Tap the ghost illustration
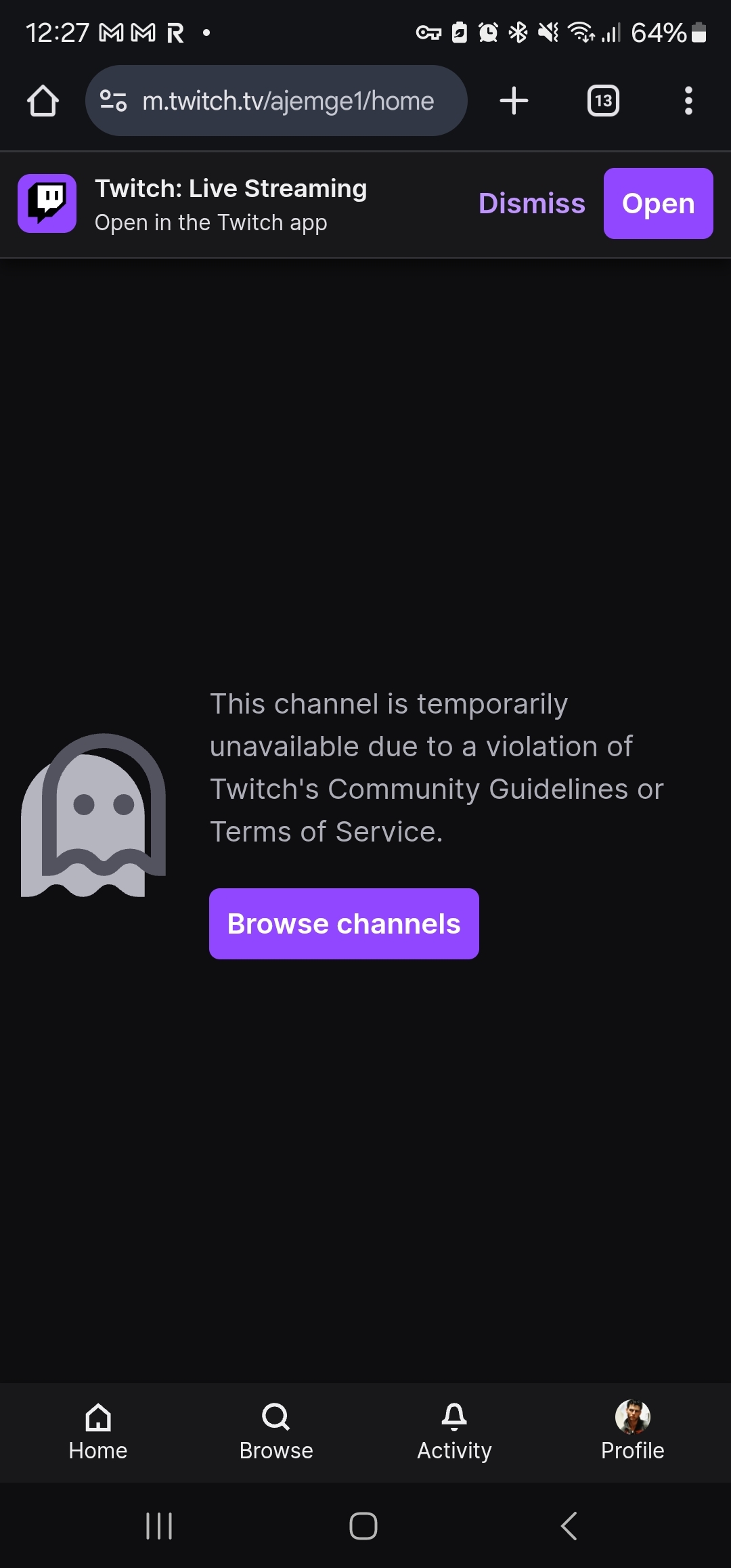731x1568 pixels. [93, 815]
